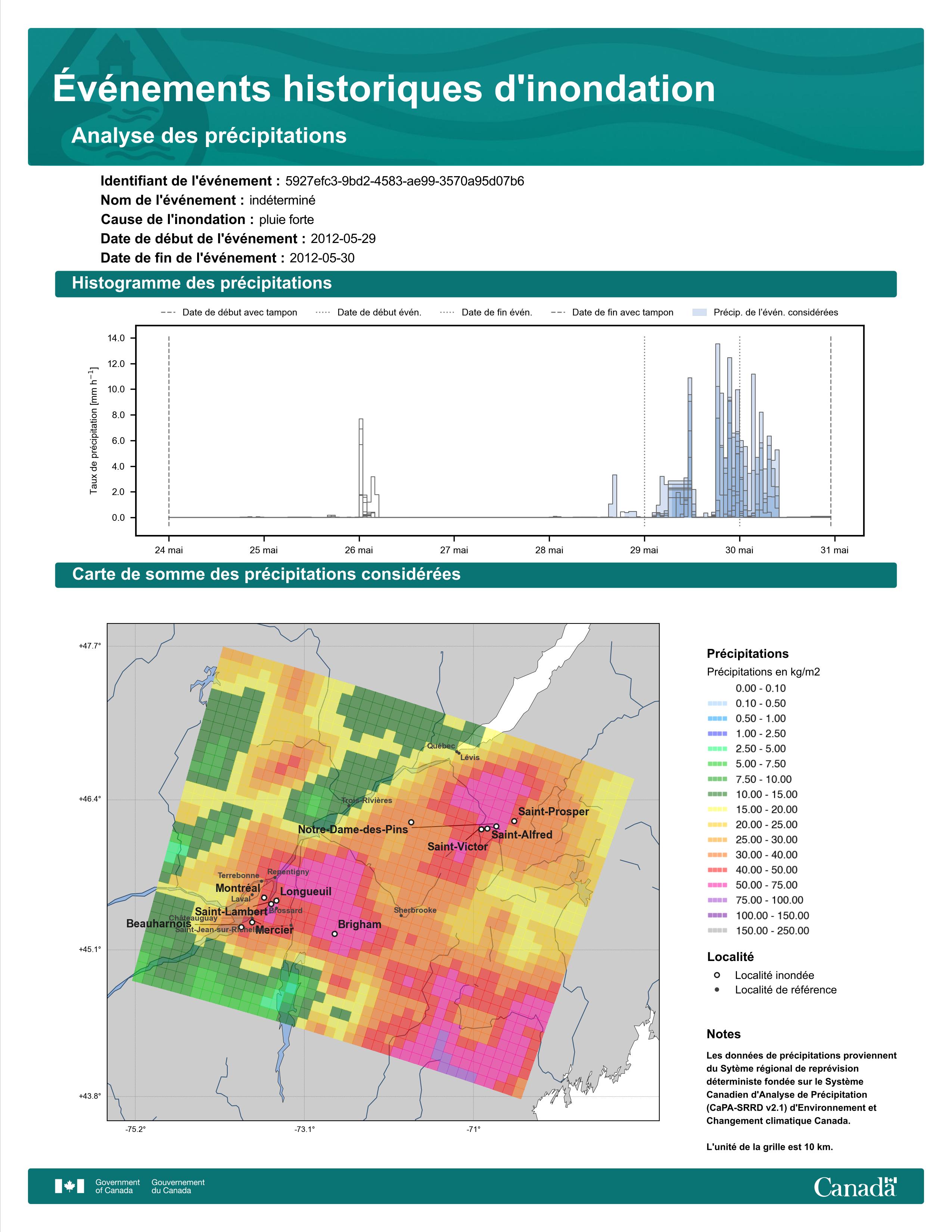Click the Lévis label on the map
Viewport: 952px width, 1232px height.
pyautogui.click(x=470, y=757)
